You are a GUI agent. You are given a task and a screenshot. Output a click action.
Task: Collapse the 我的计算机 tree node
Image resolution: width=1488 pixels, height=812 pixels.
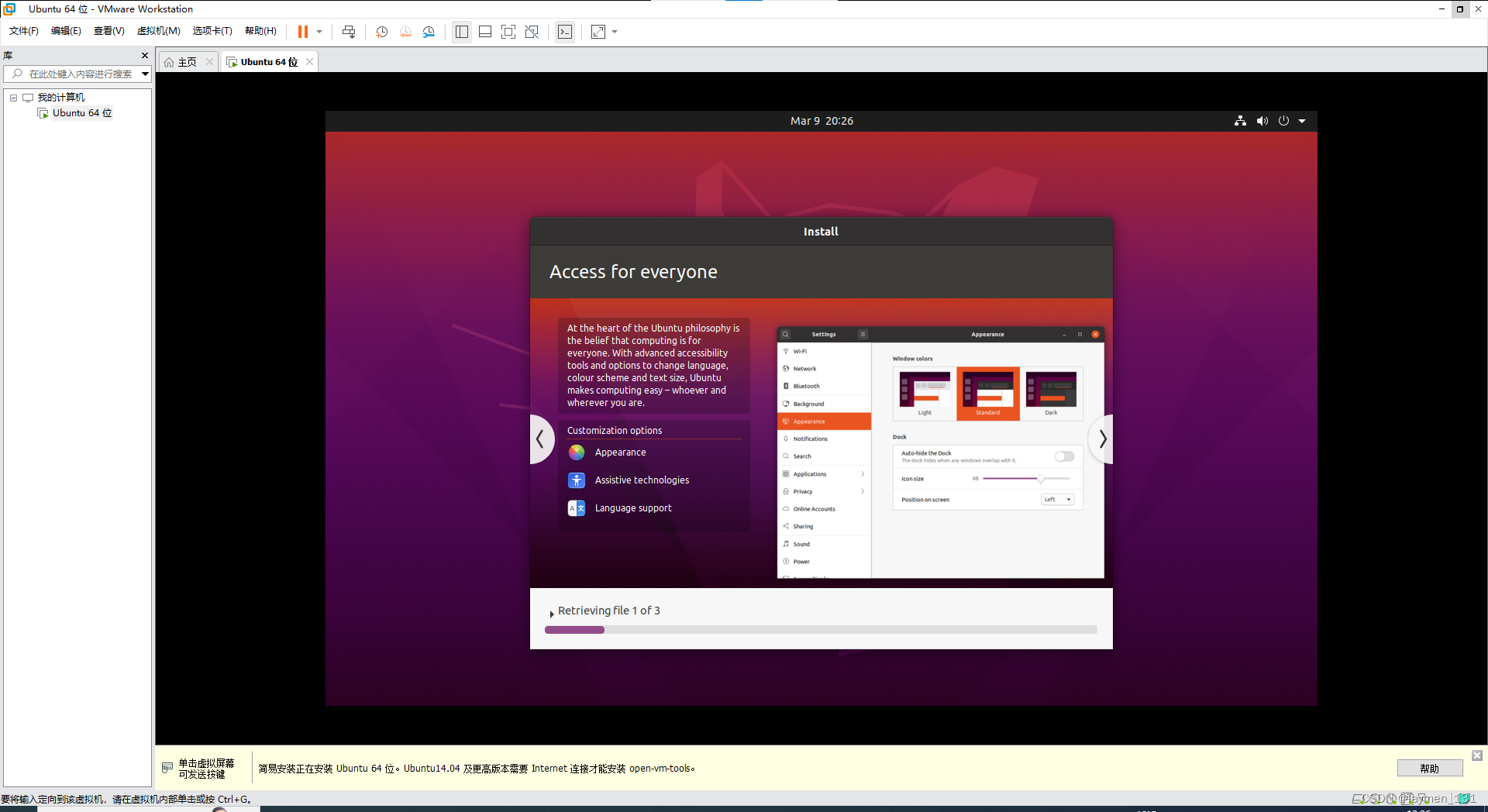pyautogui.click(x=13, y=98)
